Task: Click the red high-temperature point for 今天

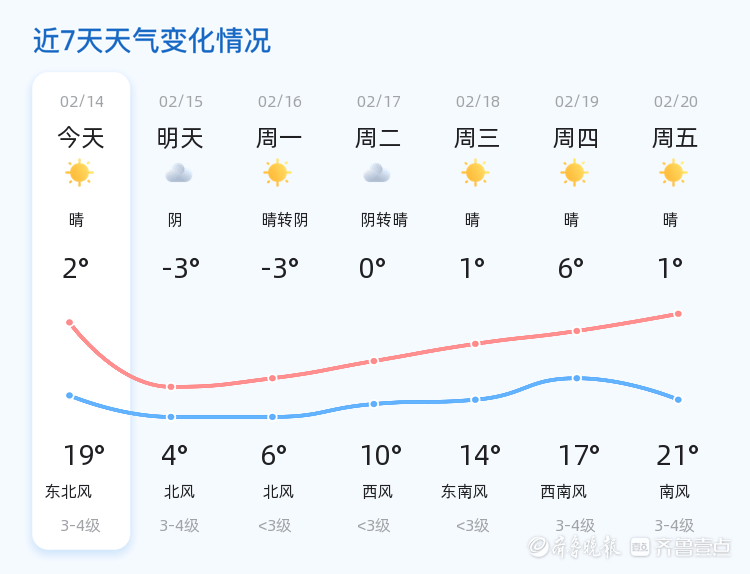Action: point(70,322)
